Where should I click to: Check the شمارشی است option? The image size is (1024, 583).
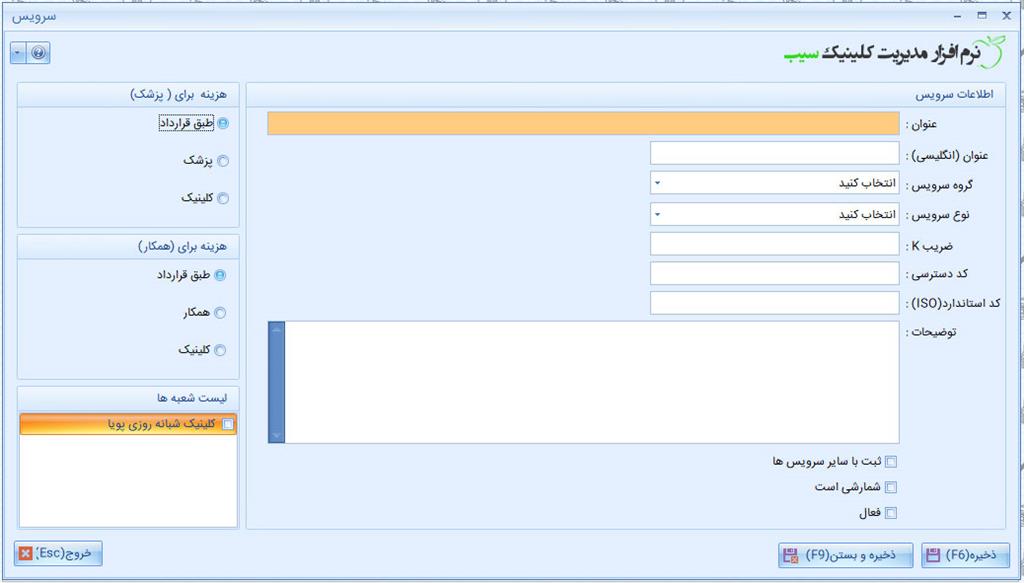[892, 488]
